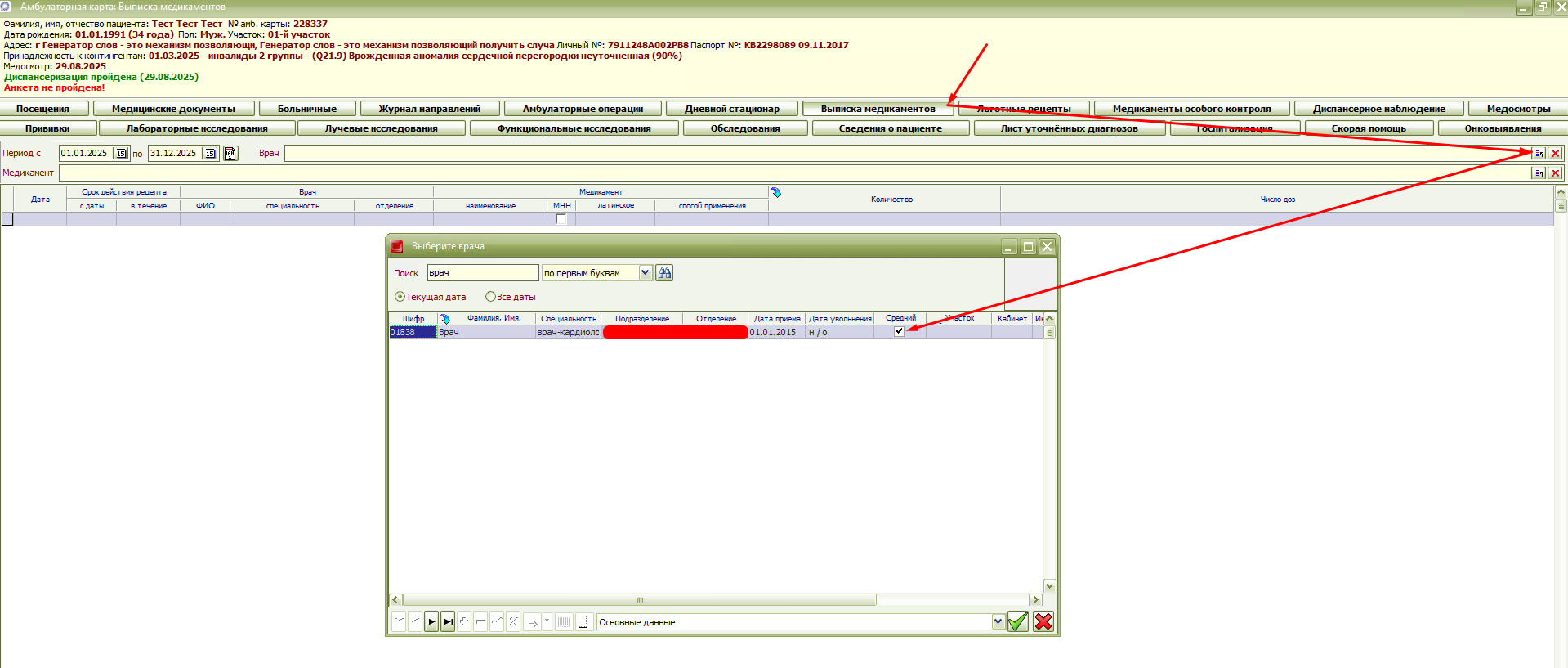This screenshot has width=1568, height=668.
Task: Select the Текущая дата radio button
Action: (400, 297)
